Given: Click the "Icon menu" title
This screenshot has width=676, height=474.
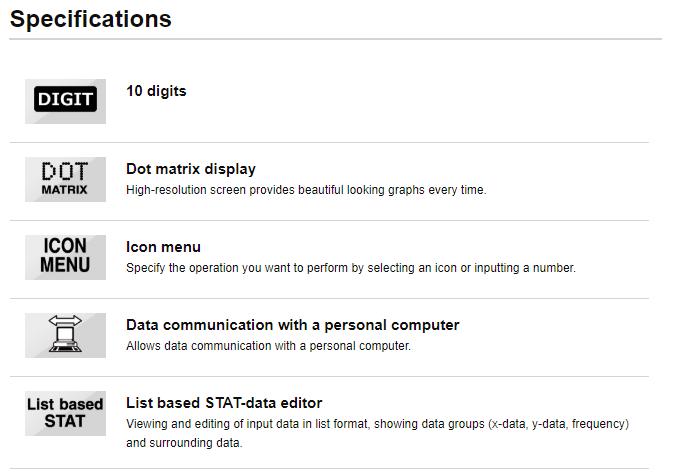Looking at the screenshot, I should pyautogui.click(x=163, y=247).
